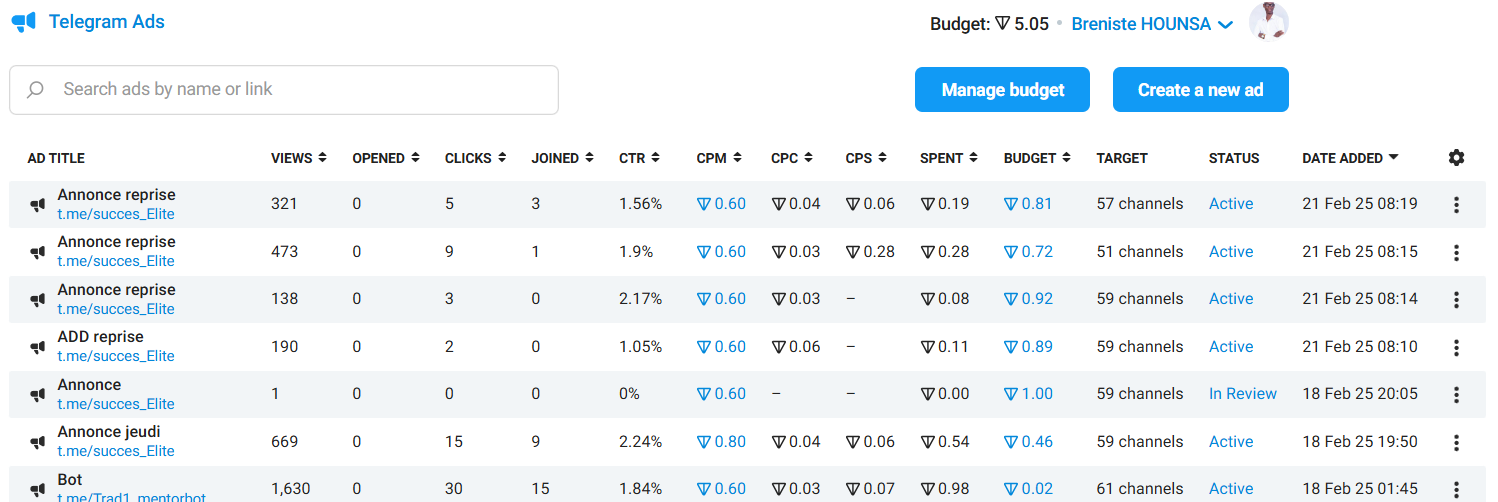Sort table by CLICKS column
The image size is (1498, 502).
point(475,158)
